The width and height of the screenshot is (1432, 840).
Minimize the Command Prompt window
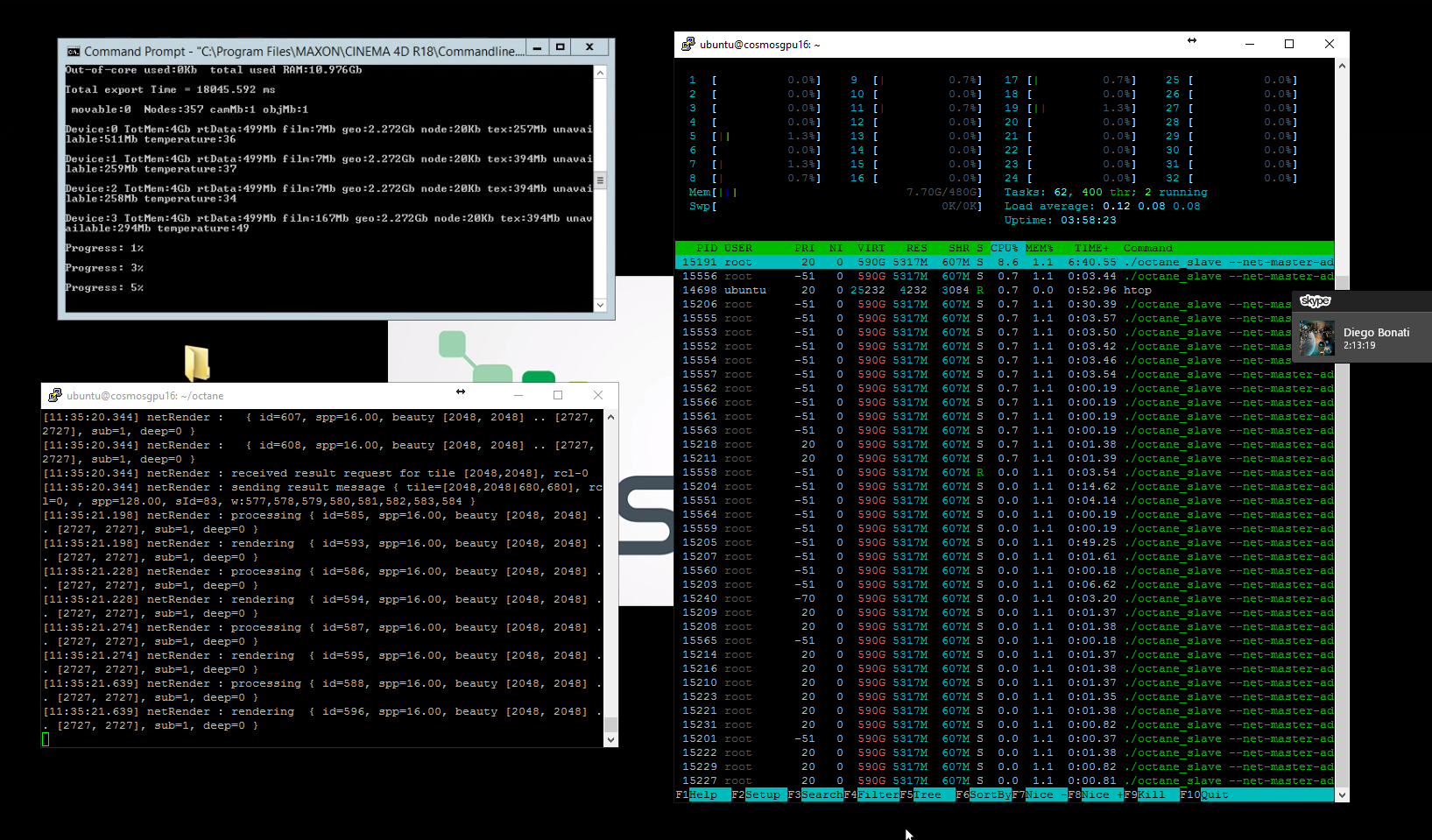pyautogui.click(x=537, y=47)
